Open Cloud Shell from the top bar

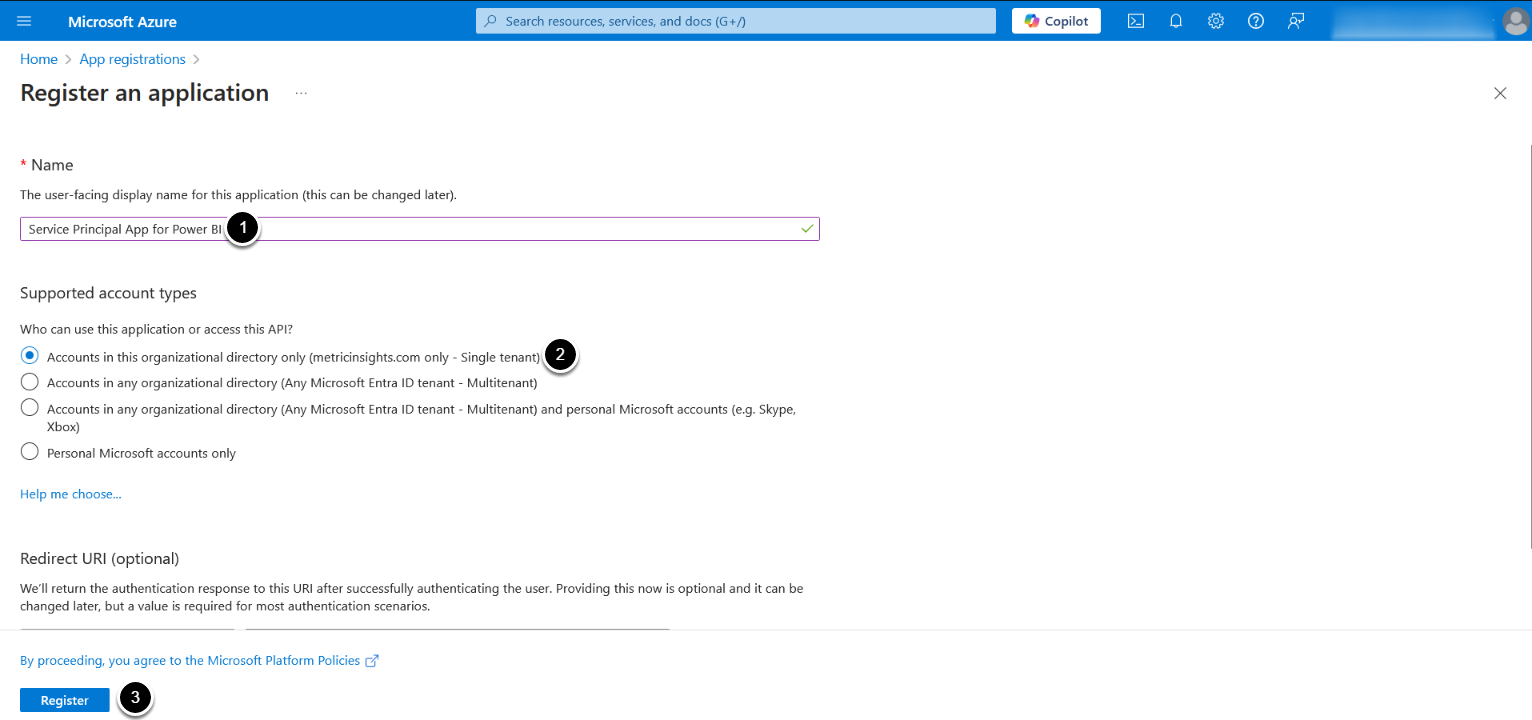click(1136, 21)
